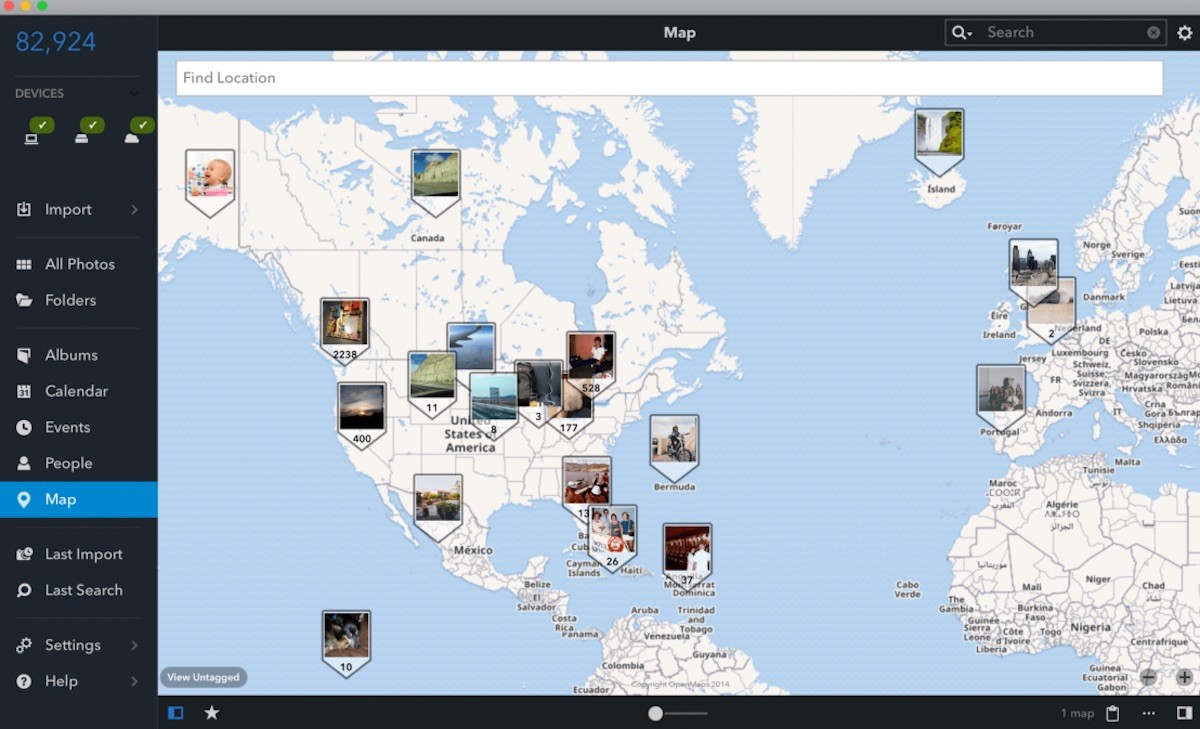Open the airplane wing photo pin
The height and width of the screenshot is (729, 1200).
point(473,345)
